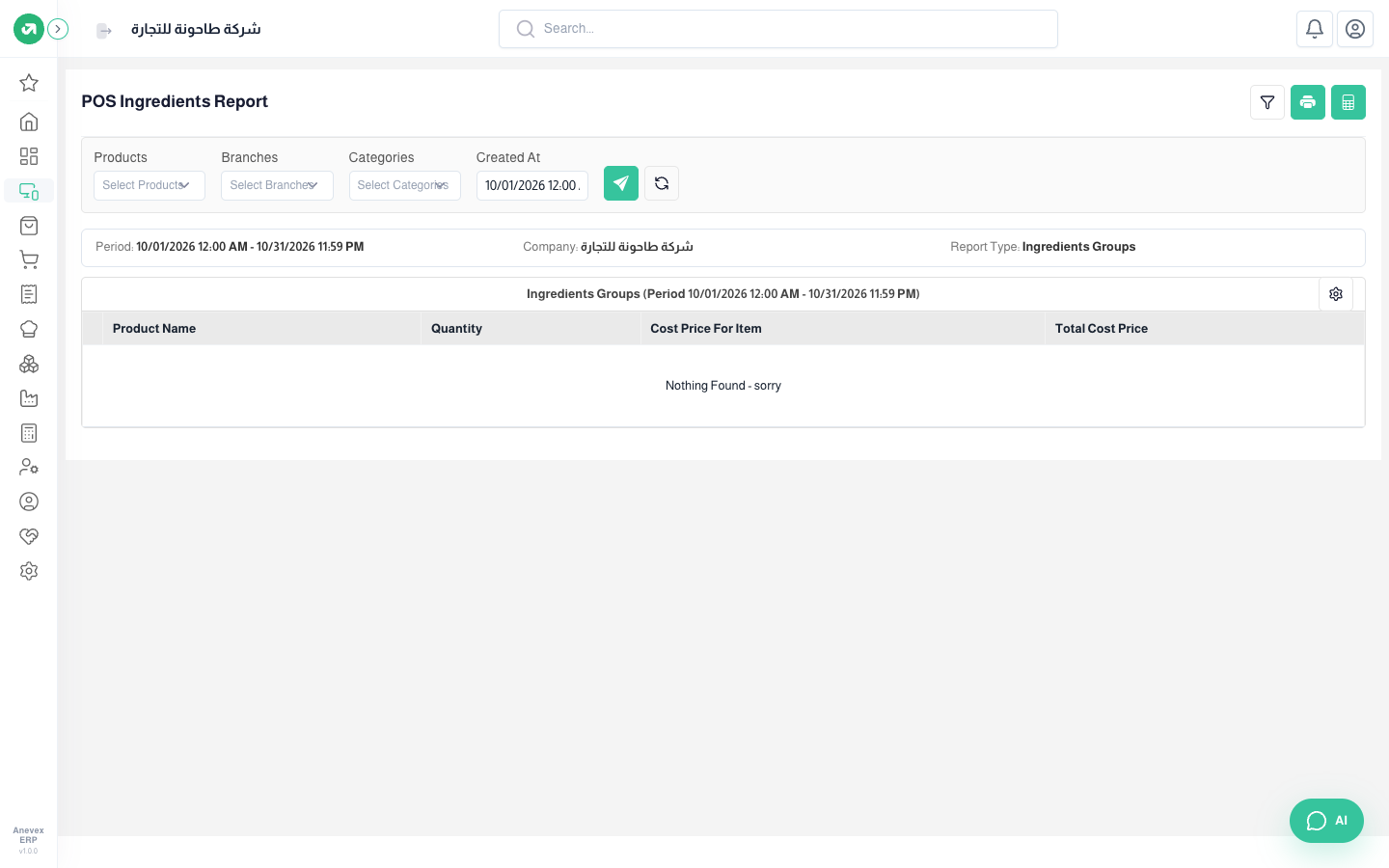This screenshot has height=868, width=1389.
Task: Open the handshake heart icon in sidebar
Action: click(29, 536)
